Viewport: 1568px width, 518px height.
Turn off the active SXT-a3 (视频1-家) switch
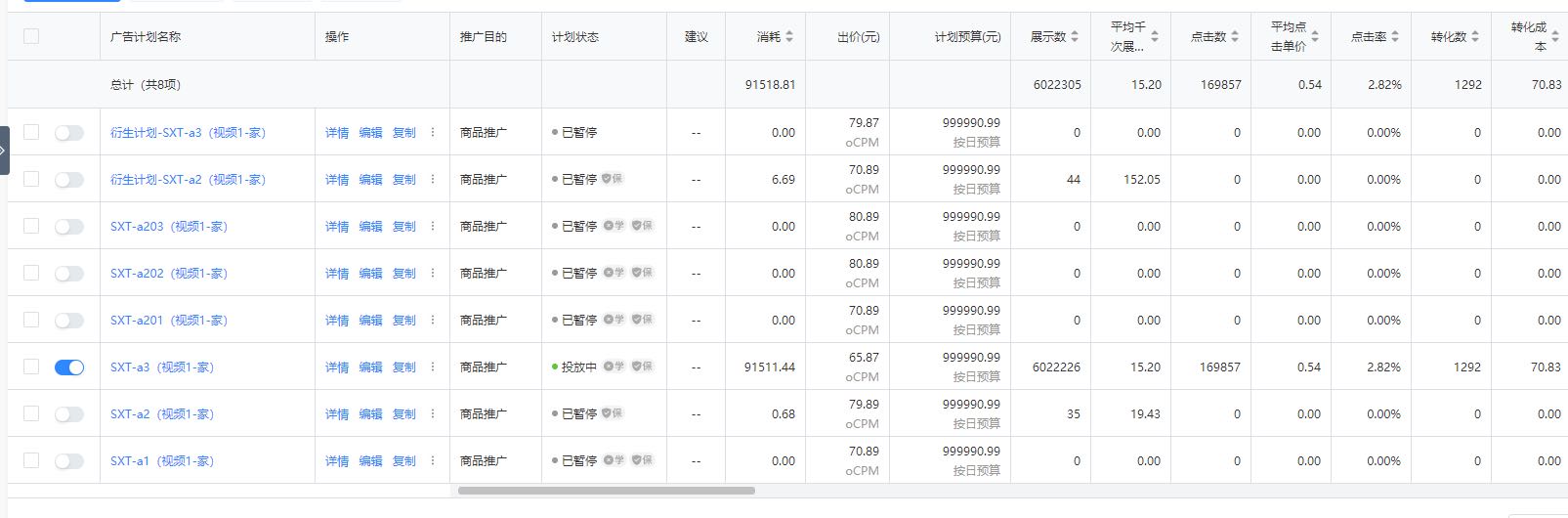tap(69, 367)
